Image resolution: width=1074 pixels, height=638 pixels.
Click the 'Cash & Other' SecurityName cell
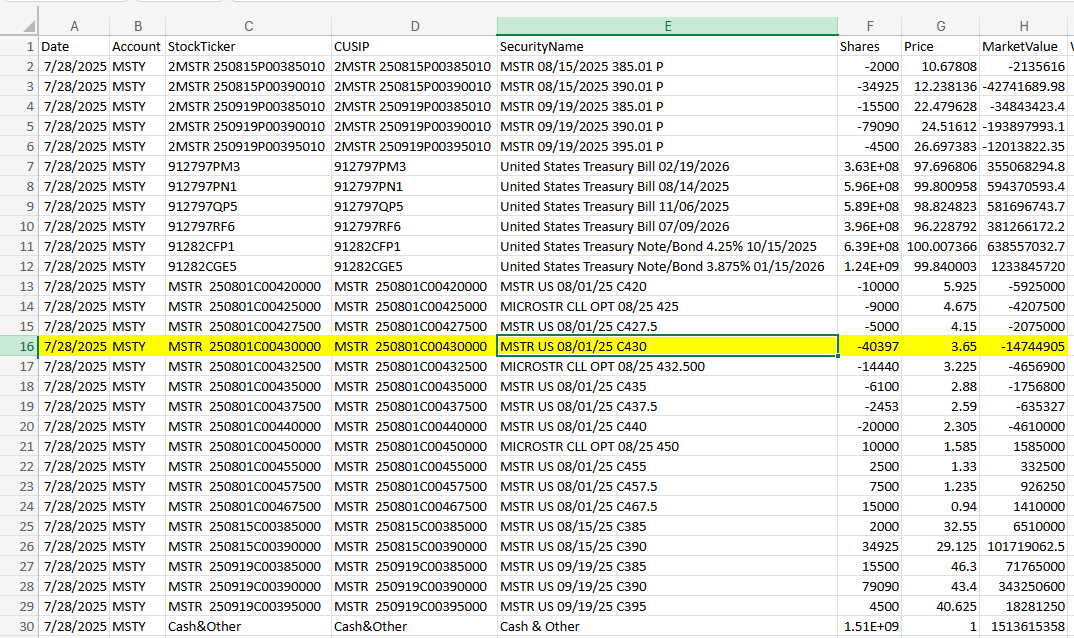click(668, 626)
